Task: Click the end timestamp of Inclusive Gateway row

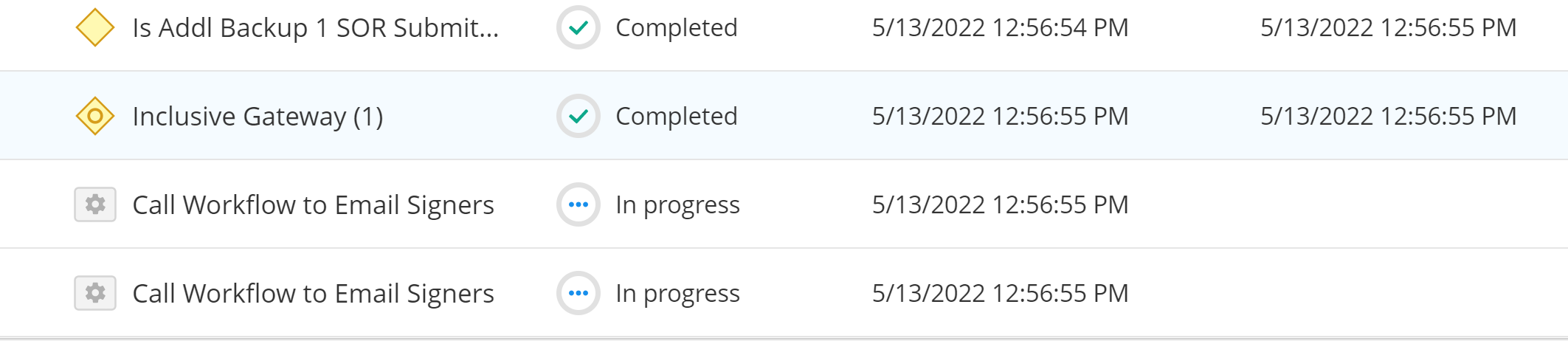Action: (x=1389, y=117)
